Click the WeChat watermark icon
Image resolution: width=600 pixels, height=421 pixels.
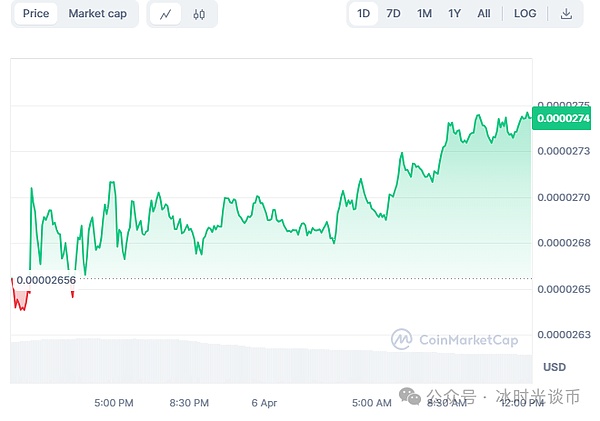click(x=412, y=396)
